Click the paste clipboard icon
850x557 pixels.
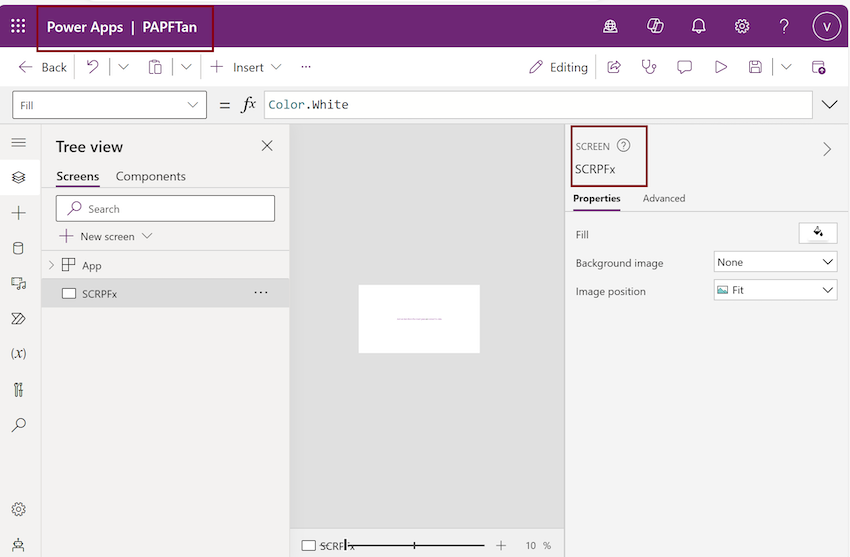coord(155,67)
